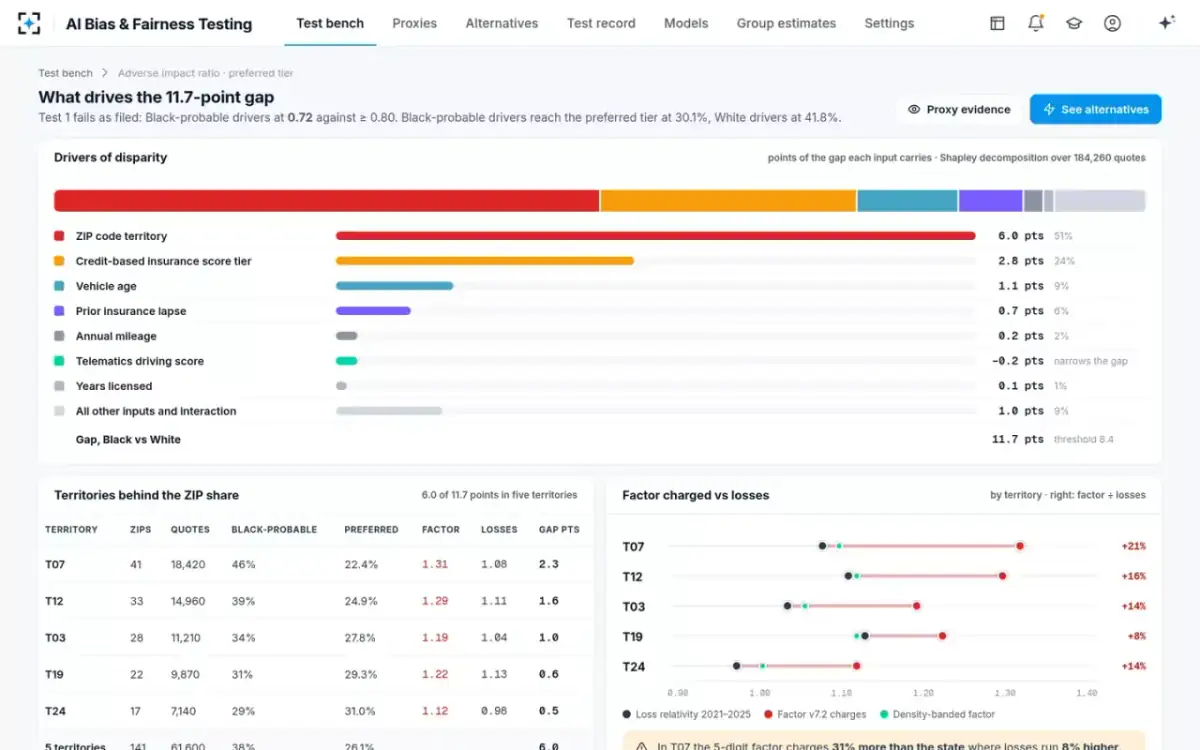Select Years licensed row label
Screen dimensions: 1200x750
tap(114, 386)
